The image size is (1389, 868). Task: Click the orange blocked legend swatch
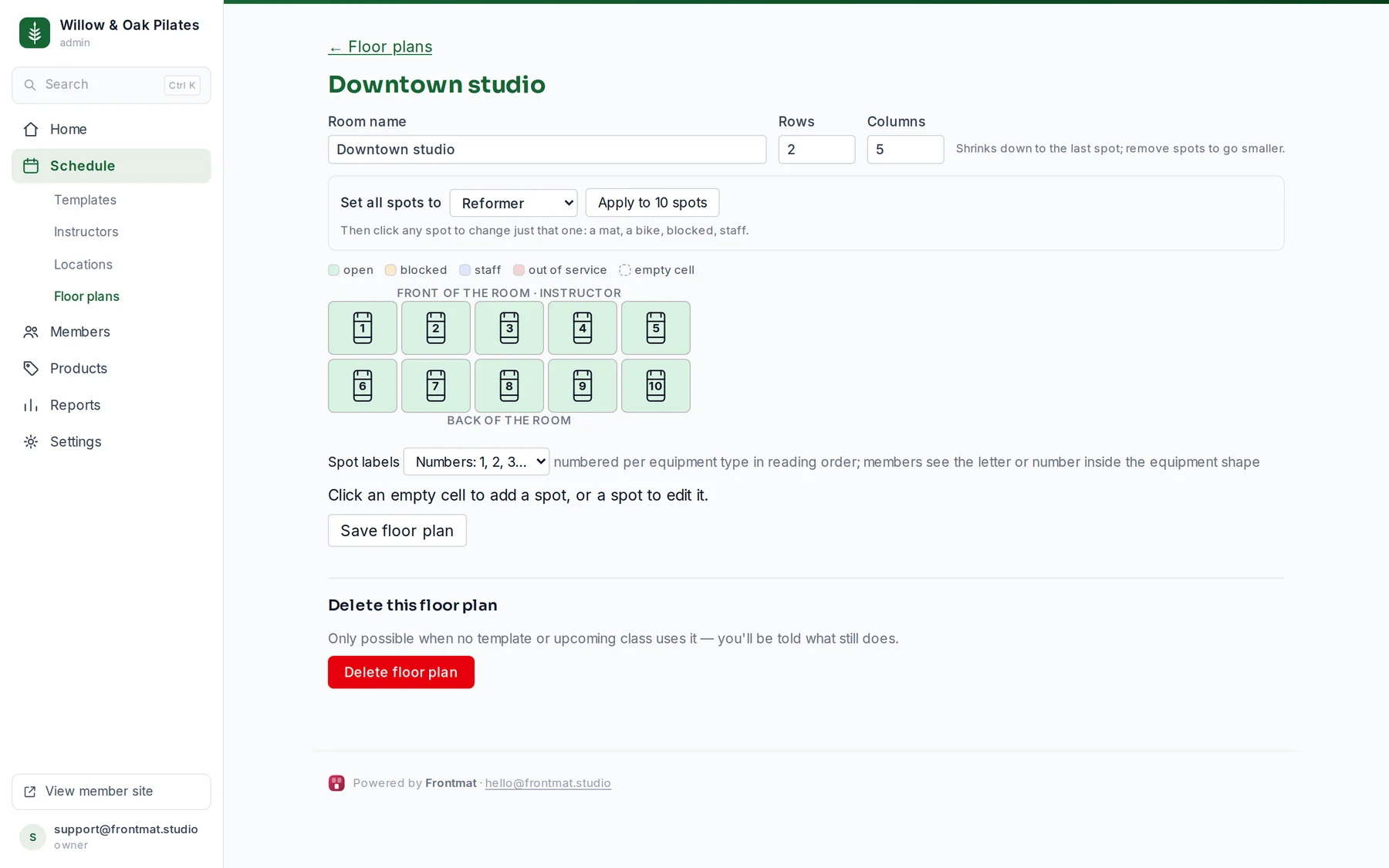pyautogui.click(x=390, y=270)
